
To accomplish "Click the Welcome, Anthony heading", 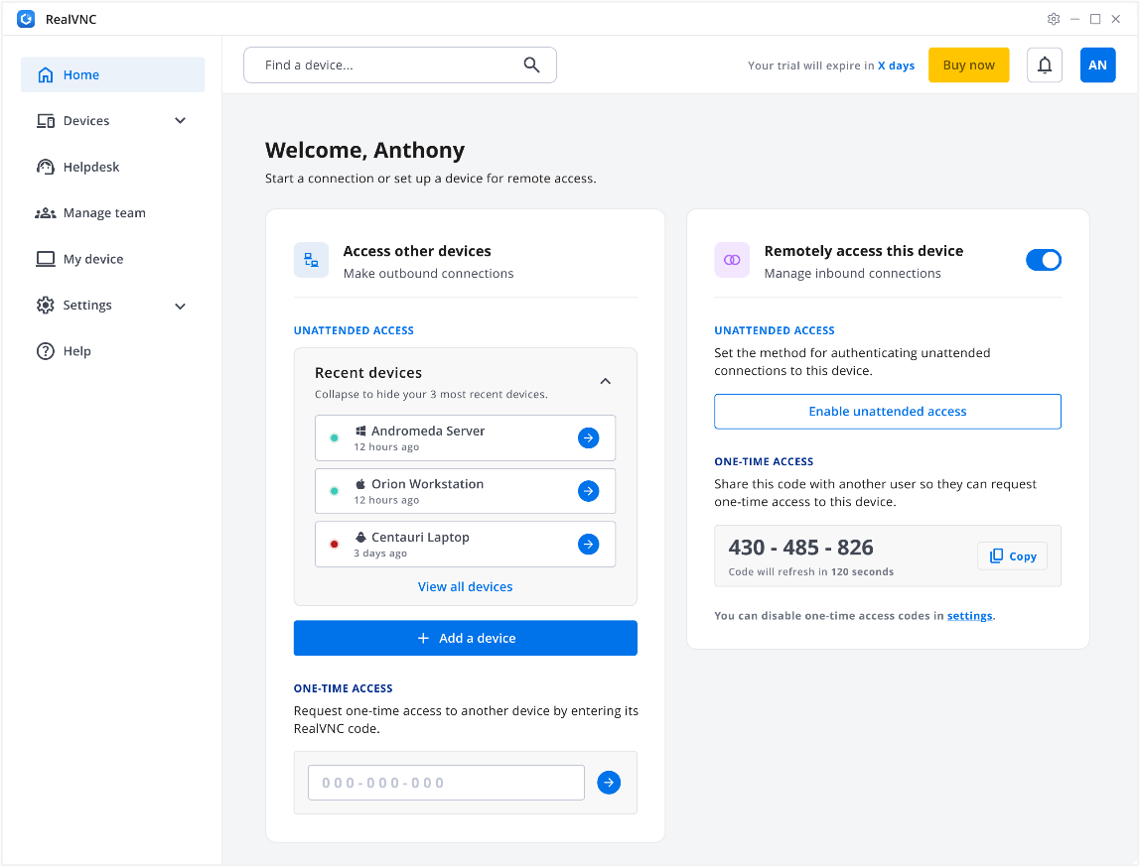I will point(365,150).
